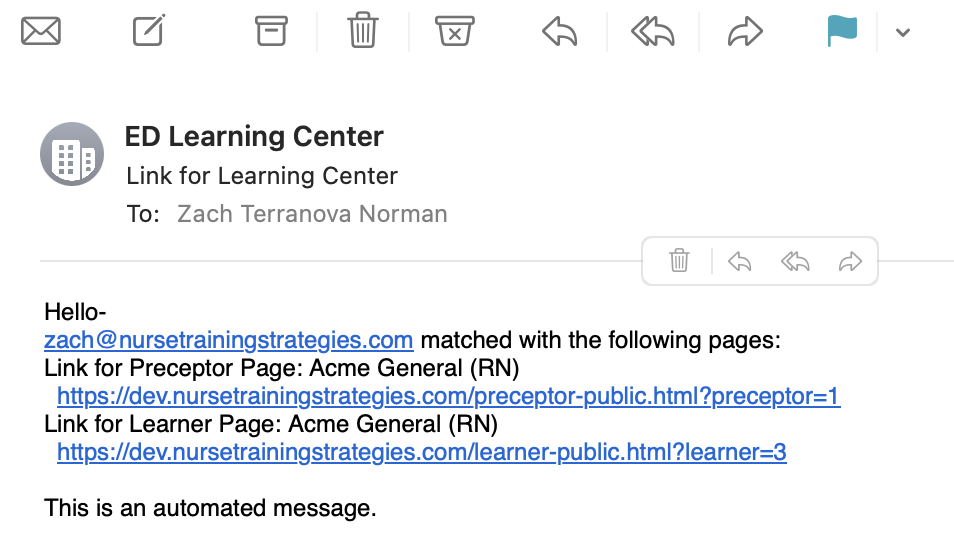Move message to Junk with box-x icon

(454, 31)
